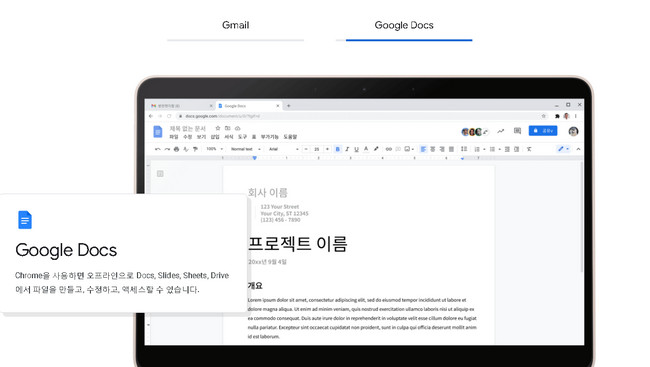Redo the action in the toolbar
650x367 pixels.
click(167, 149)
